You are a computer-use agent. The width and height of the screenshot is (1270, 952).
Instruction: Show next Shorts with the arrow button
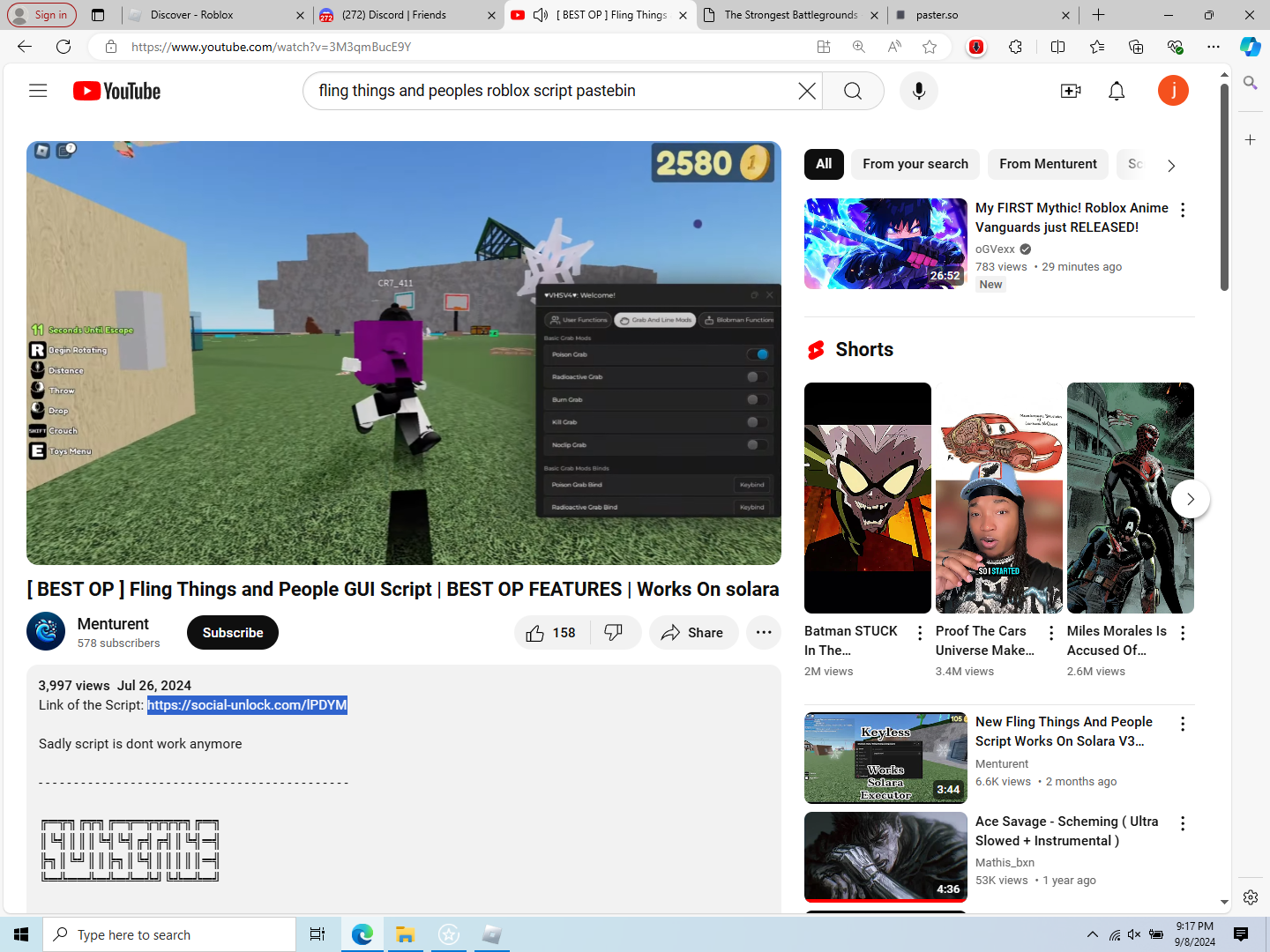[x=1191, y=499]
